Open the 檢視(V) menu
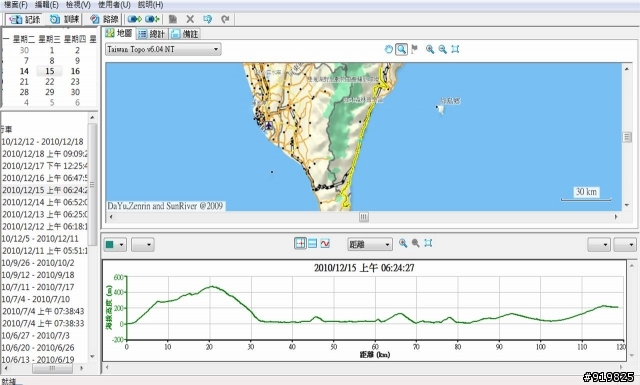This screenshot has width=640, height=385. [78, 5]
